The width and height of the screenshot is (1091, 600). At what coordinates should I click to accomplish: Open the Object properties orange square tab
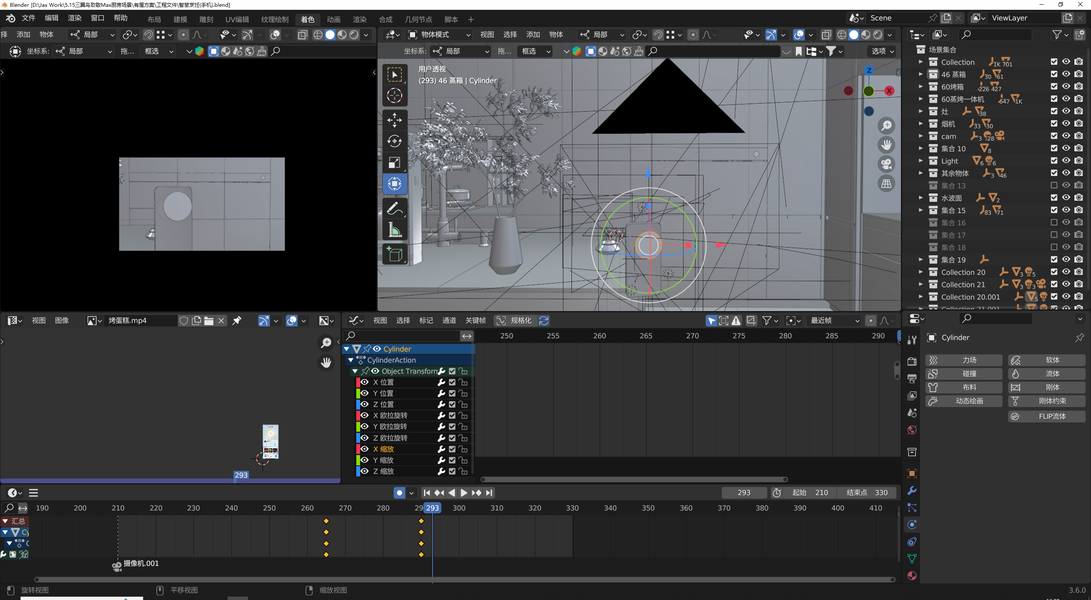911,473
